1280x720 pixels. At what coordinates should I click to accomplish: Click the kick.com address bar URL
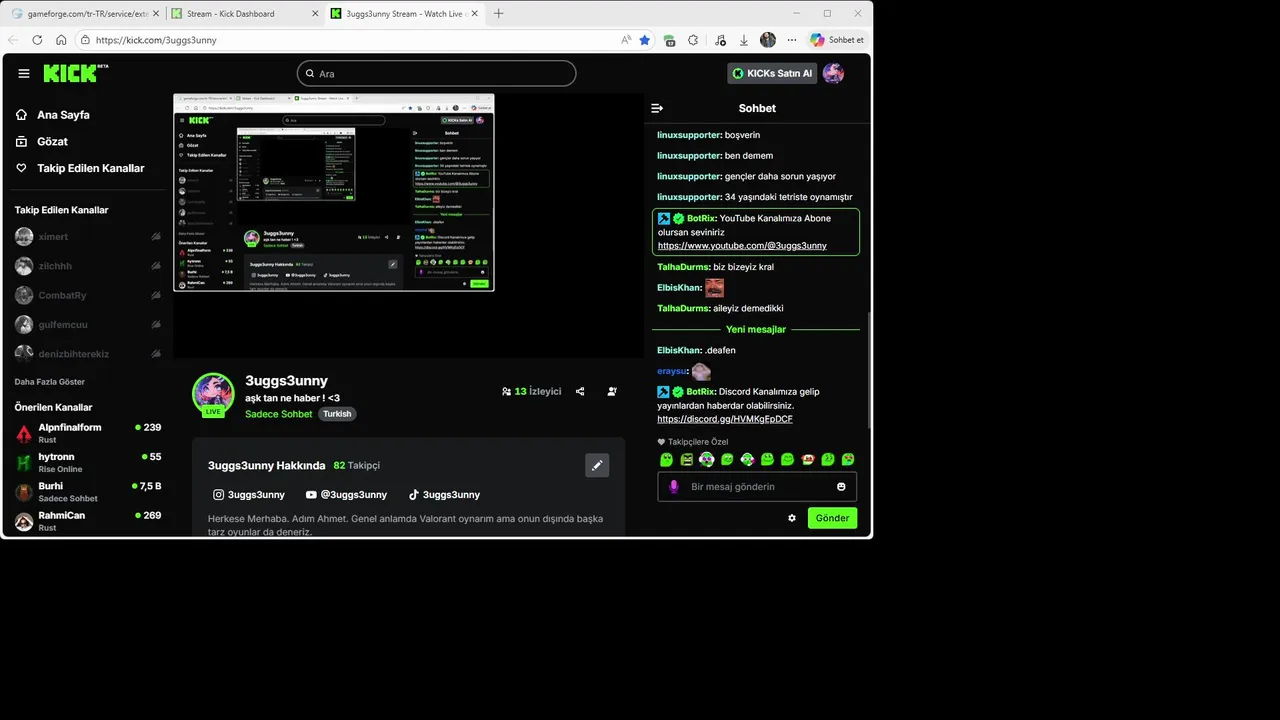click(x=155, y=40)
